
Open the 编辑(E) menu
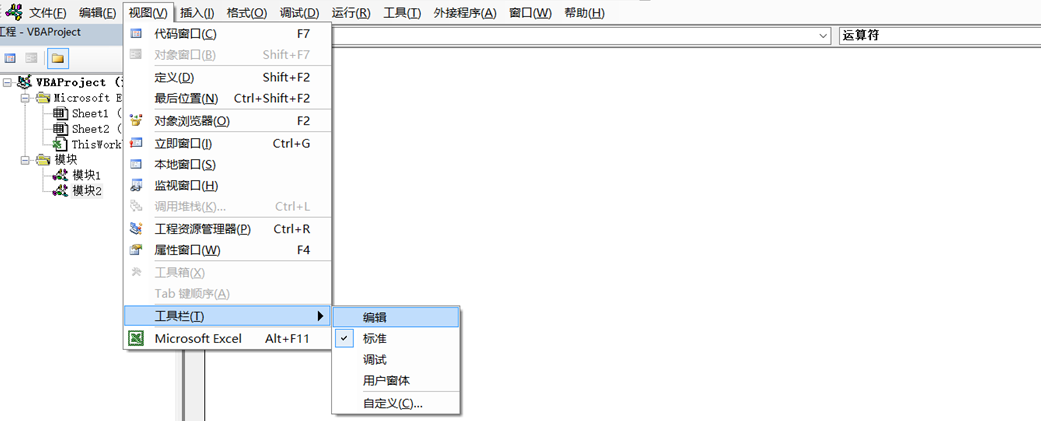pyautogui.click(x=97, y=13)
